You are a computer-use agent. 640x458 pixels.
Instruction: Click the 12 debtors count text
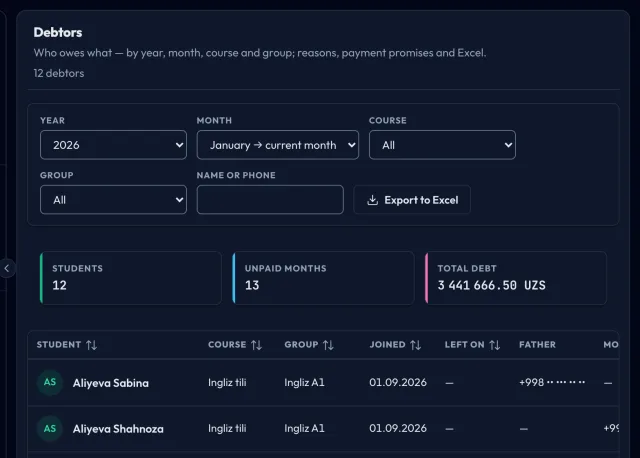(59, 73)
